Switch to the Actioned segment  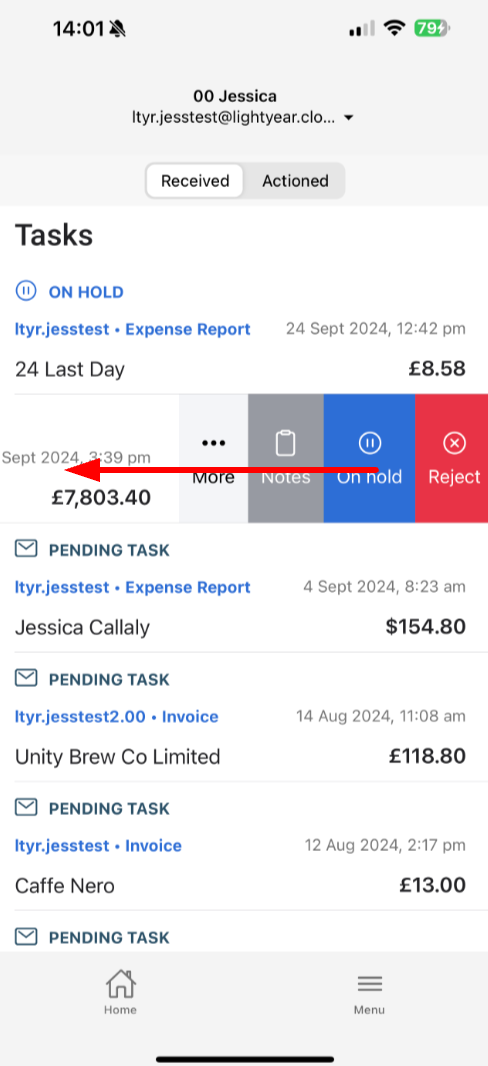tap(295, 181)
